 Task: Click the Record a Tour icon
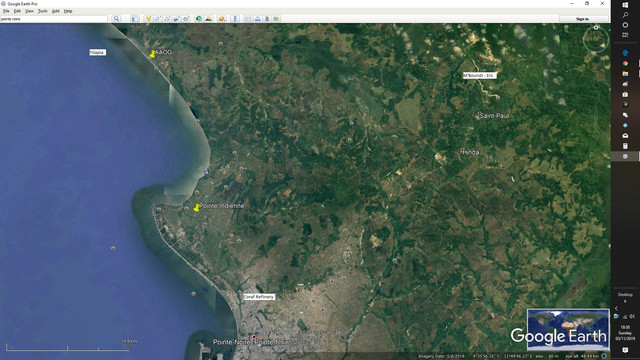tap(186, 19)
